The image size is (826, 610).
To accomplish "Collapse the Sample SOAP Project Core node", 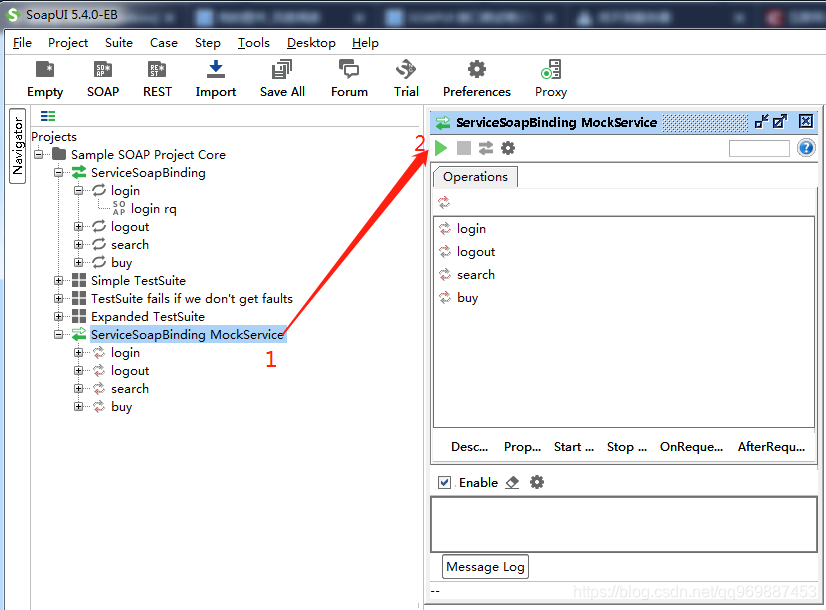I will point(39,154).
